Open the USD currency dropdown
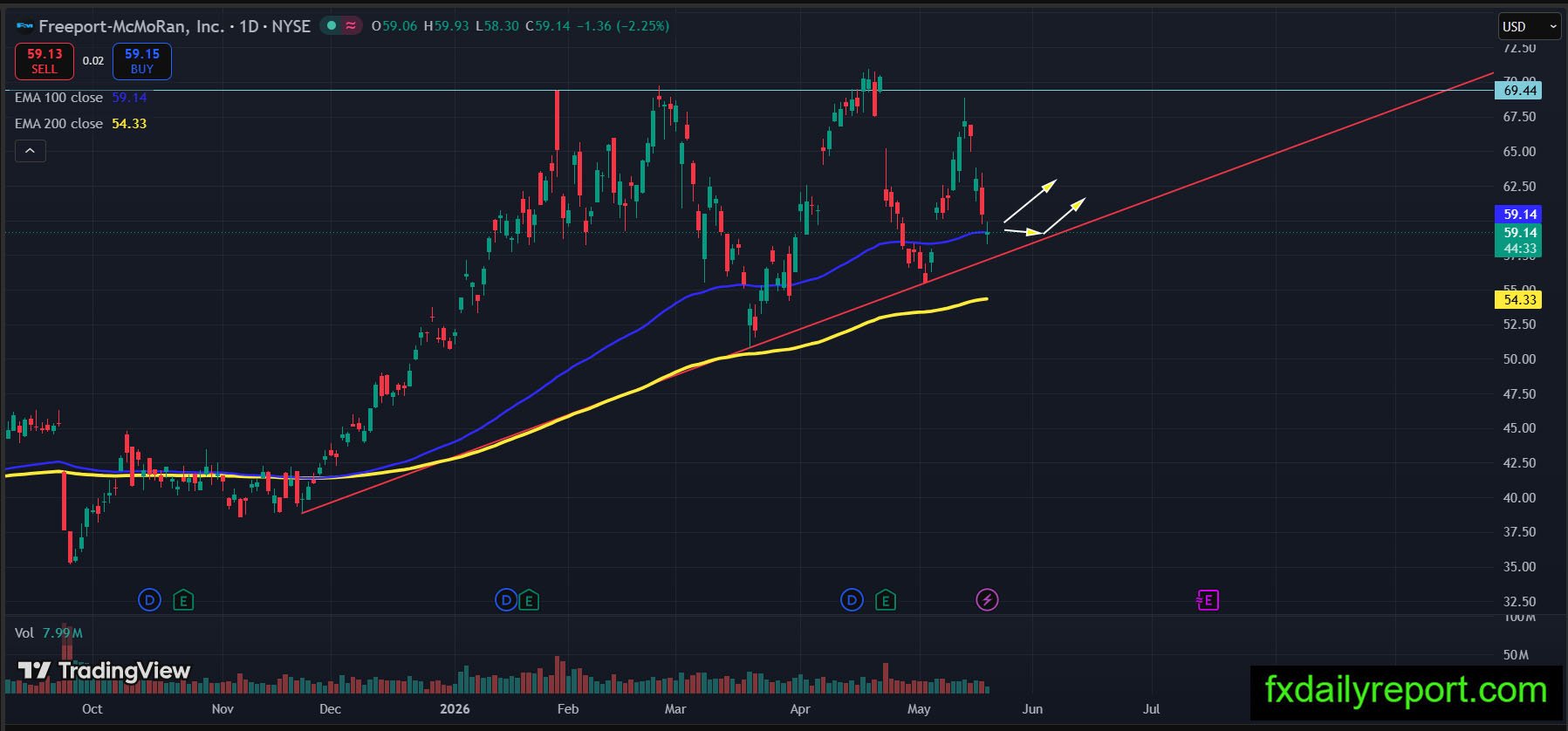 click(x=1530, y=27)
